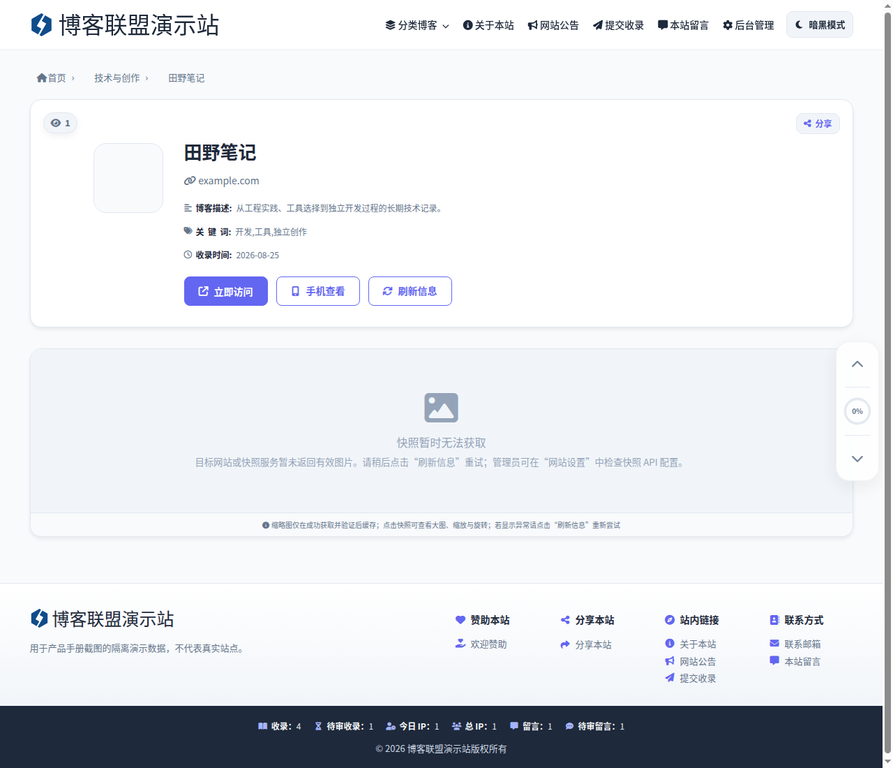Click the 分享 share button

pyautogui.click(x=817, y=124)
